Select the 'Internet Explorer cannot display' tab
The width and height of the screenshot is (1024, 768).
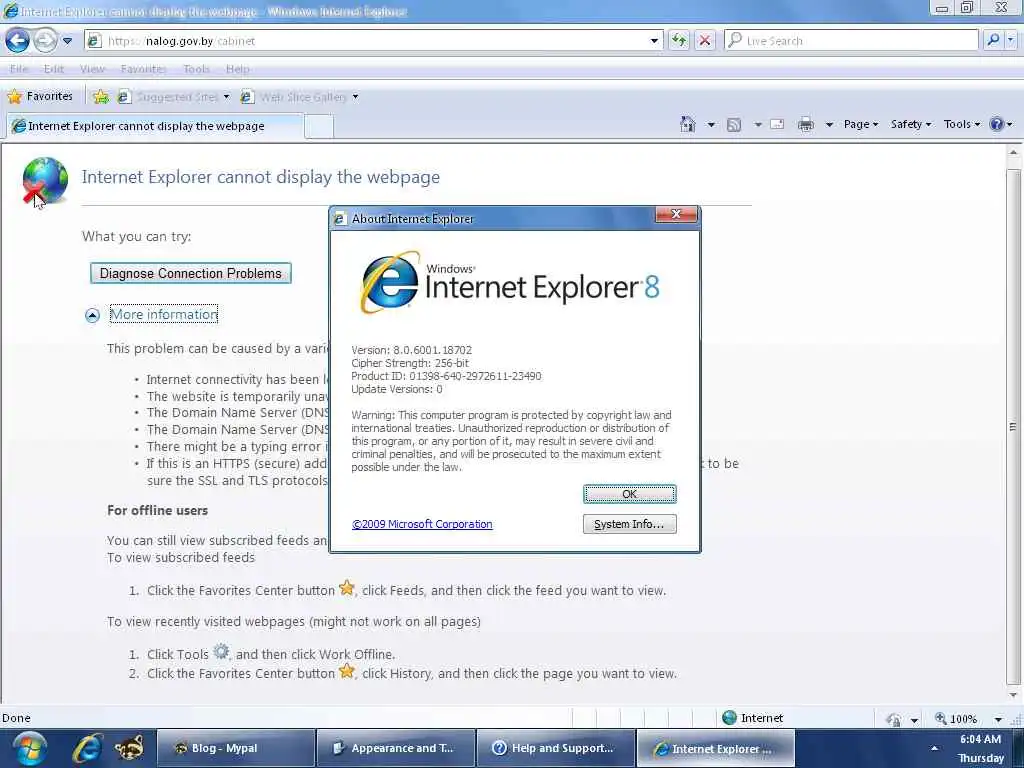[155, 126]
